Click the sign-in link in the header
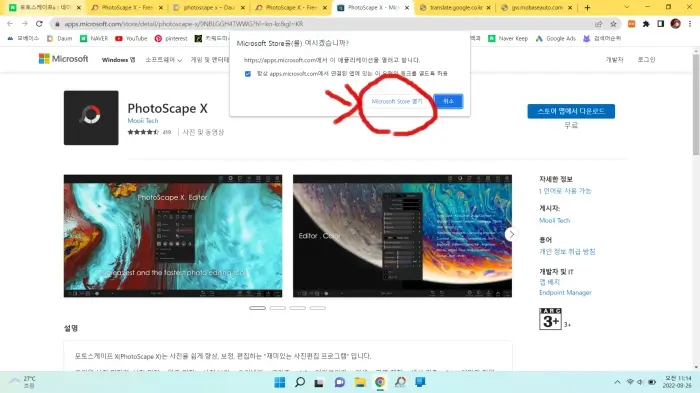This screenshot has width=700, height=393. click(x=646, y=59)
